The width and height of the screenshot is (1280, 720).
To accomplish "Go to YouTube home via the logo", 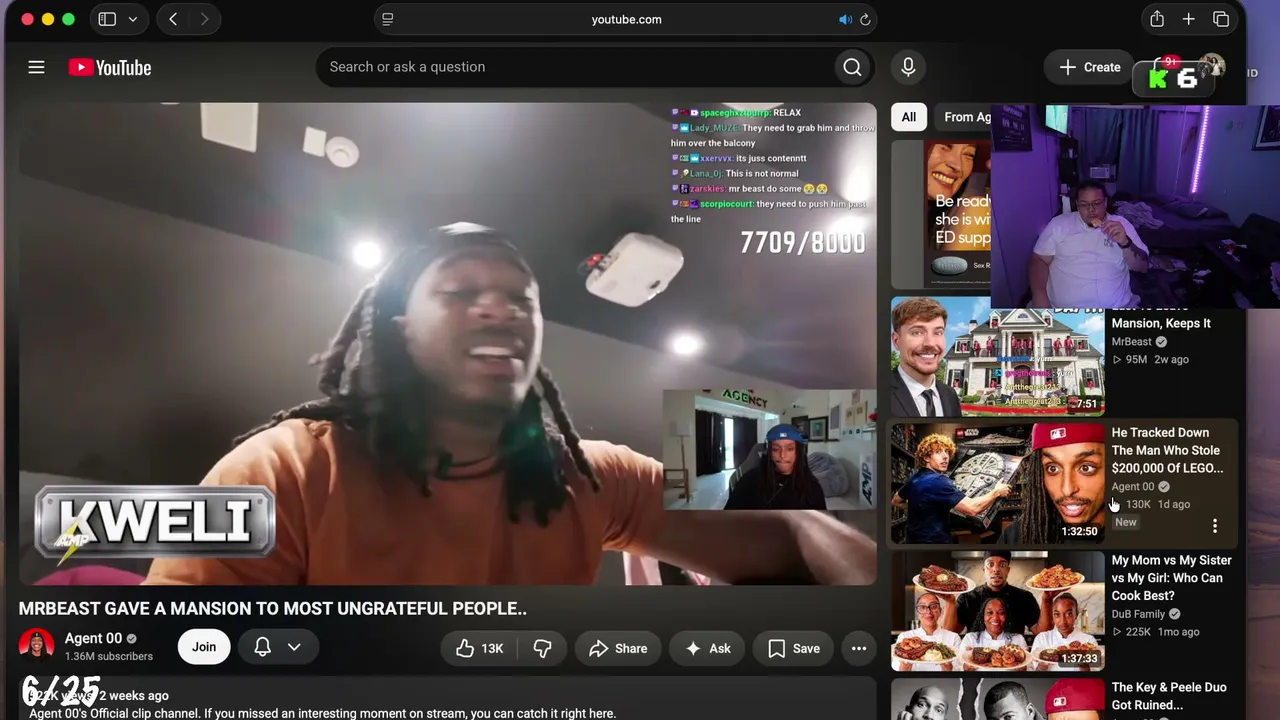I will tap(110, 67).
